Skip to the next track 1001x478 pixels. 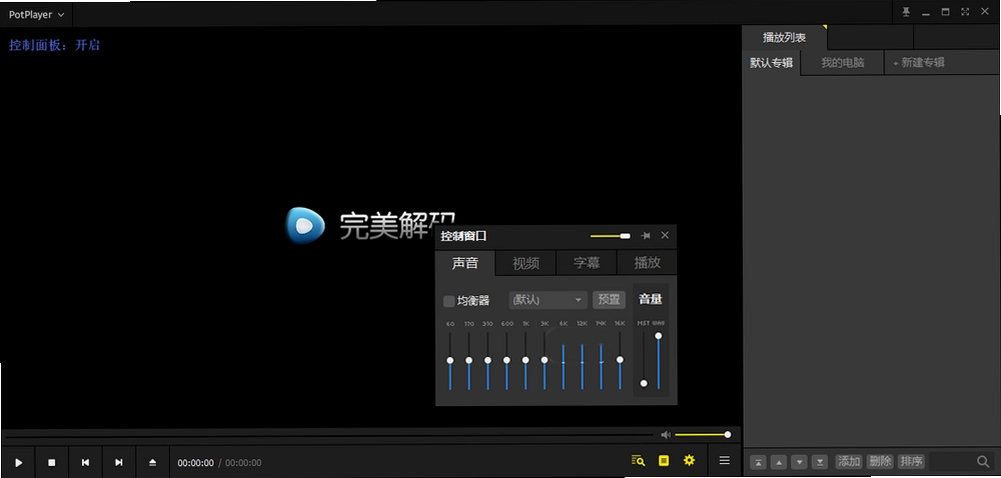pos(119,462)
